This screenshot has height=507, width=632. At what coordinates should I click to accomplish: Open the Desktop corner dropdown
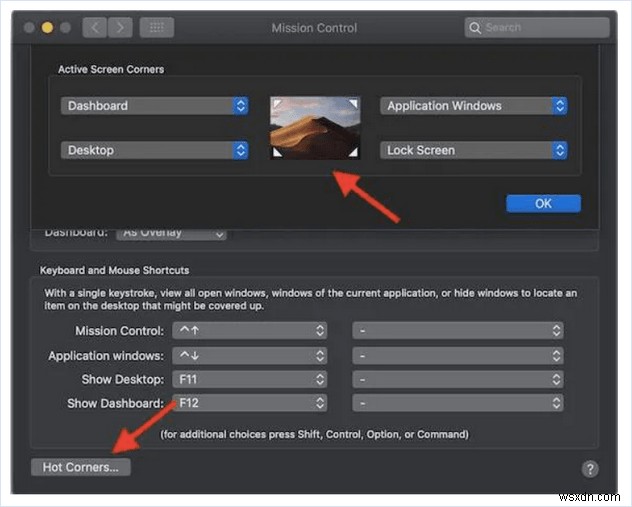click(154, 150)
